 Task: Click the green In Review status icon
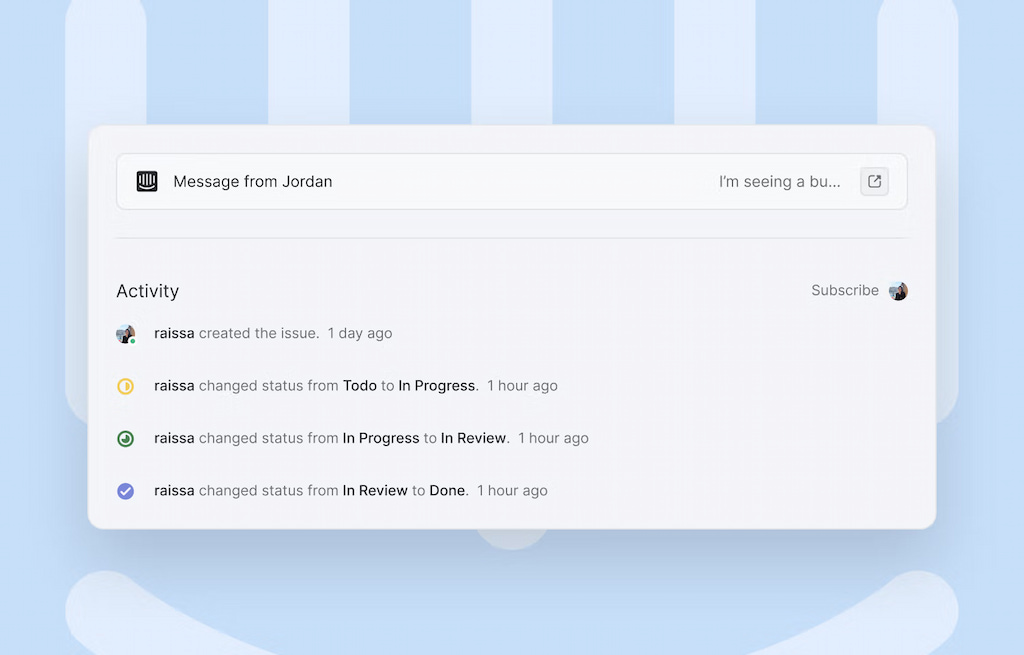pos(125,438)
